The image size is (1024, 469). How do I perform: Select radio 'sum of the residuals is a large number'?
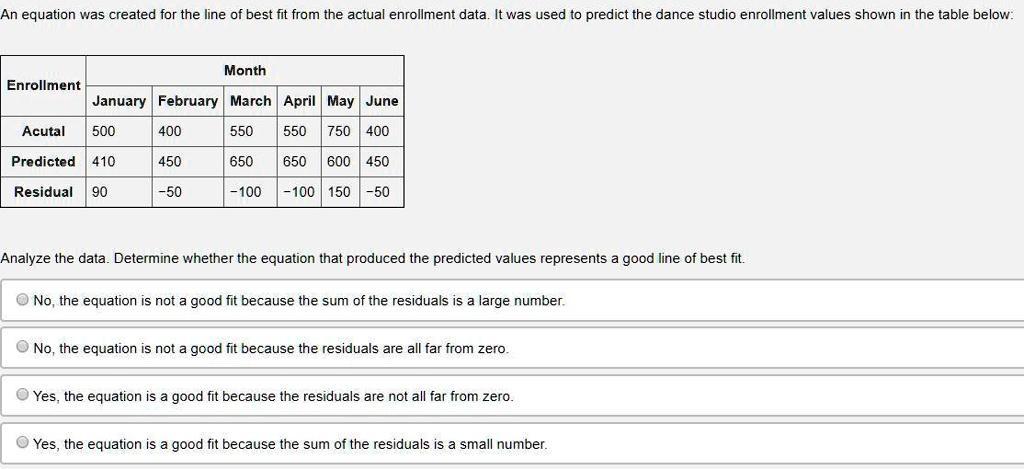23,300
